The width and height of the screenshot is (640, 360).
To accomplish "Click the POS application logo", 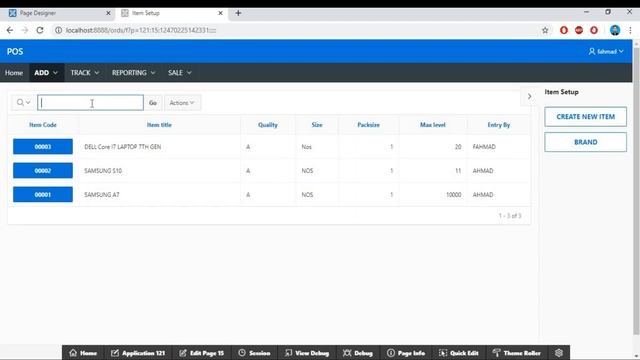I will click(x=15, y=51).
